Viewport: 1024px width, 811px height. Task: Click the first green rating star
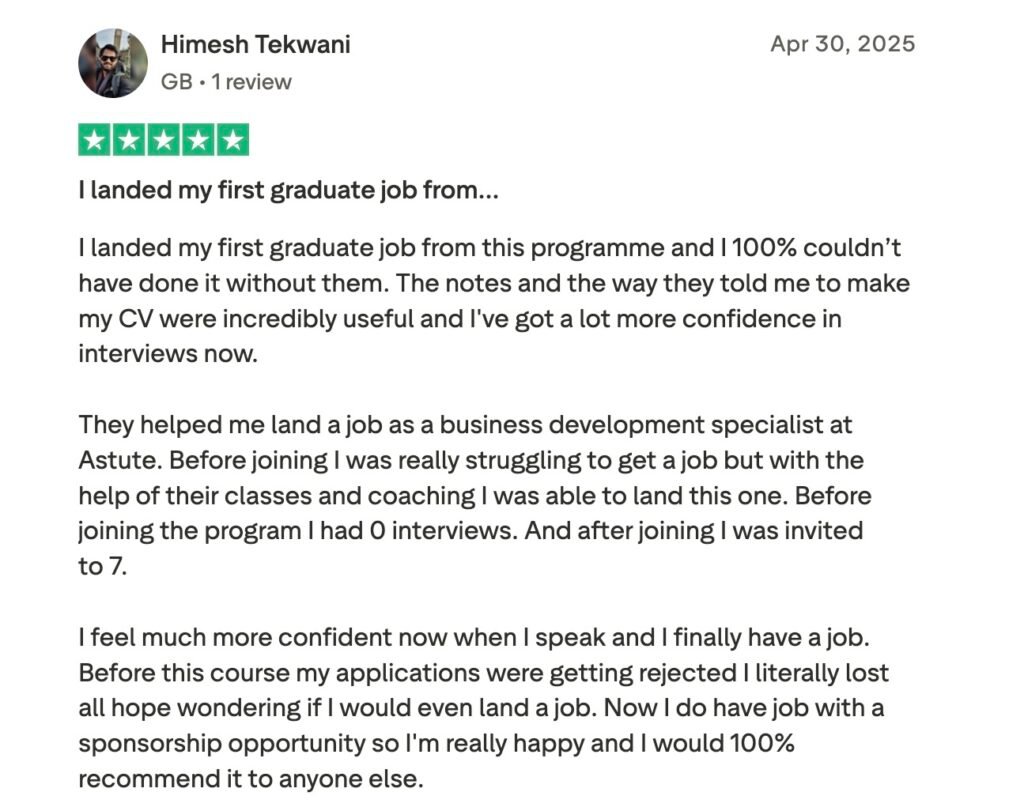click(x=95, y=140)
